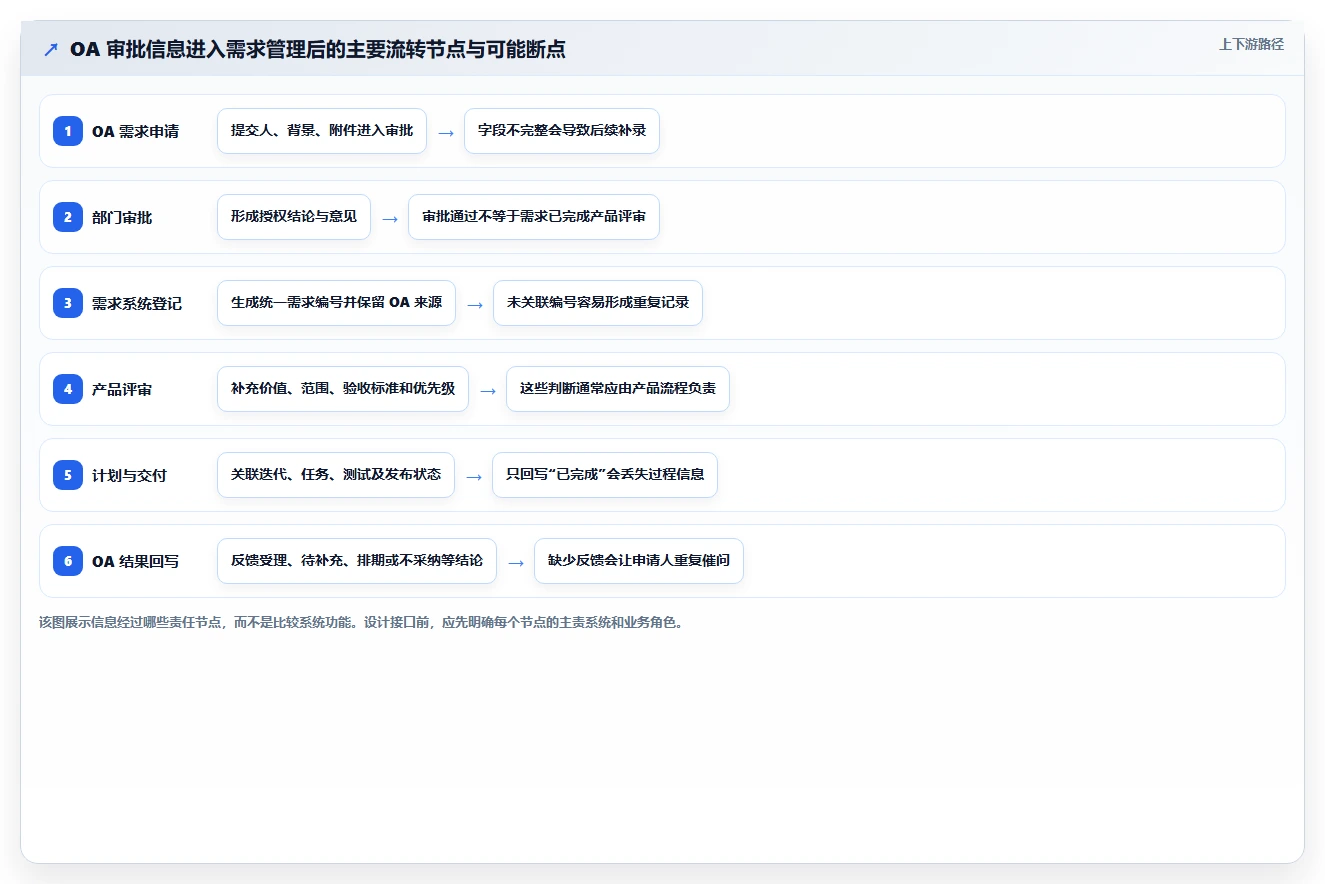
Task: Select the 审批通过不等于需求已完成产品评审 box
Action: point(534,217)
